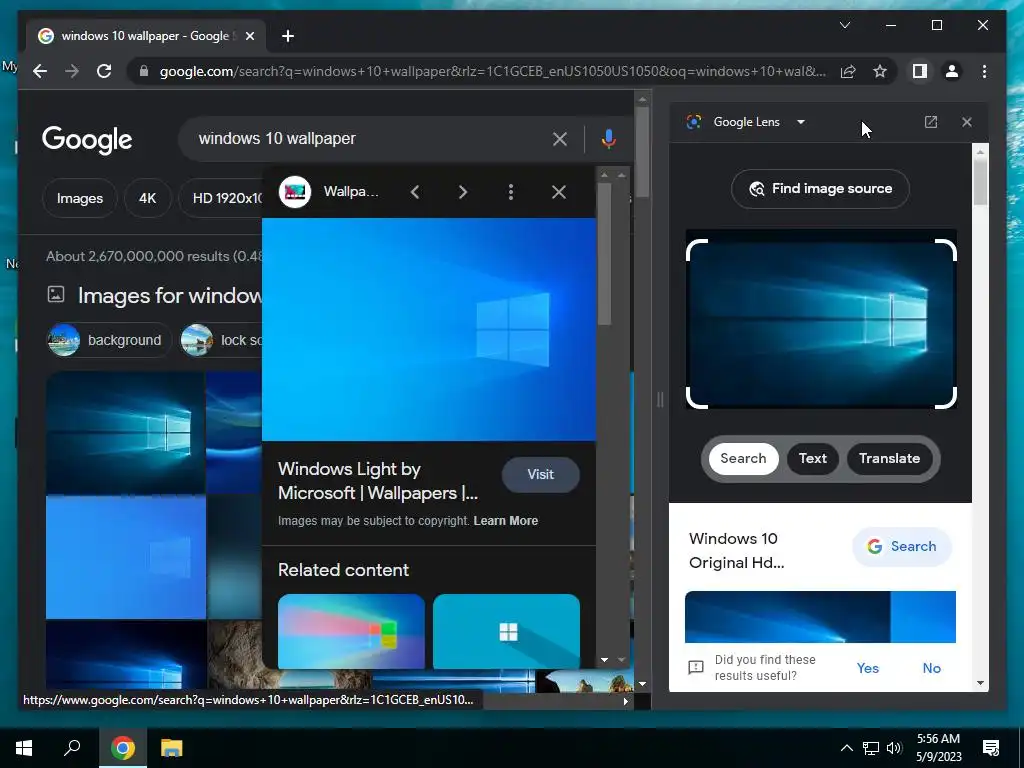This screenshot has width=1024, height=768.
Task: Click the Lens panel scrollbar down arrow
Action: [980, 683]
